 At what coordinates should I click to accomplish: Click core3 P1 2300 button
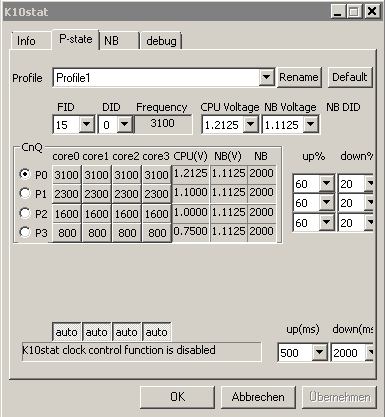157,194
